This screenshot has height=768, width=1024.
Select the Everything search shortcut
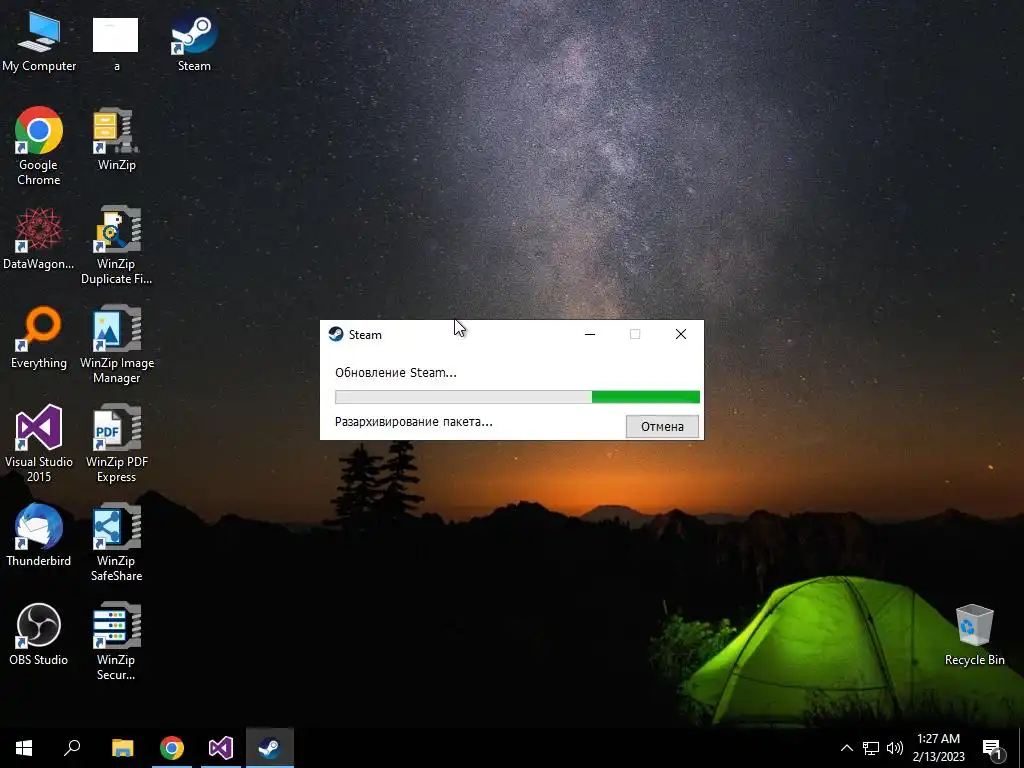coord(39,338)
